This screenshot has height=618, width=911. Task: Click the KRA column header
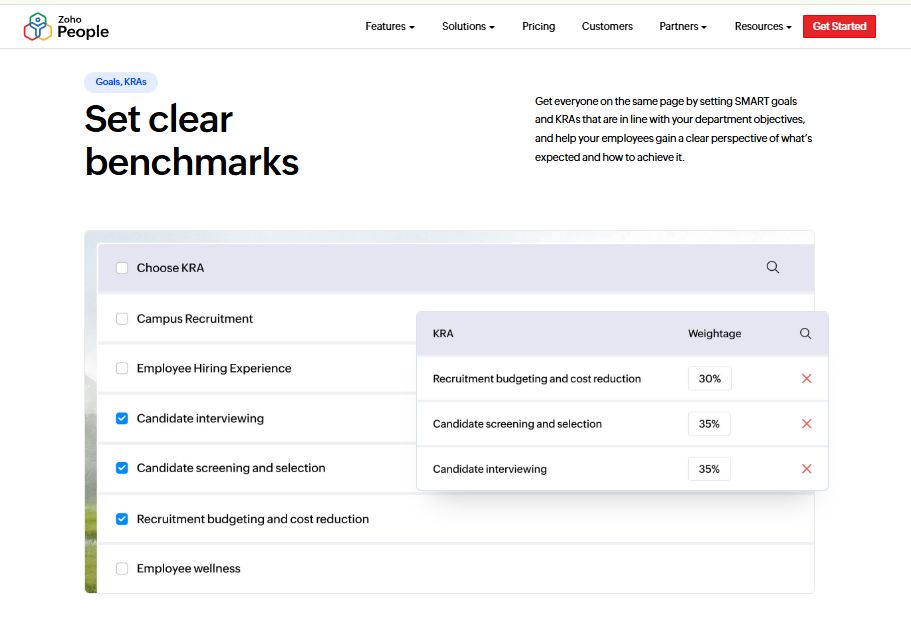tap(443, 333)
